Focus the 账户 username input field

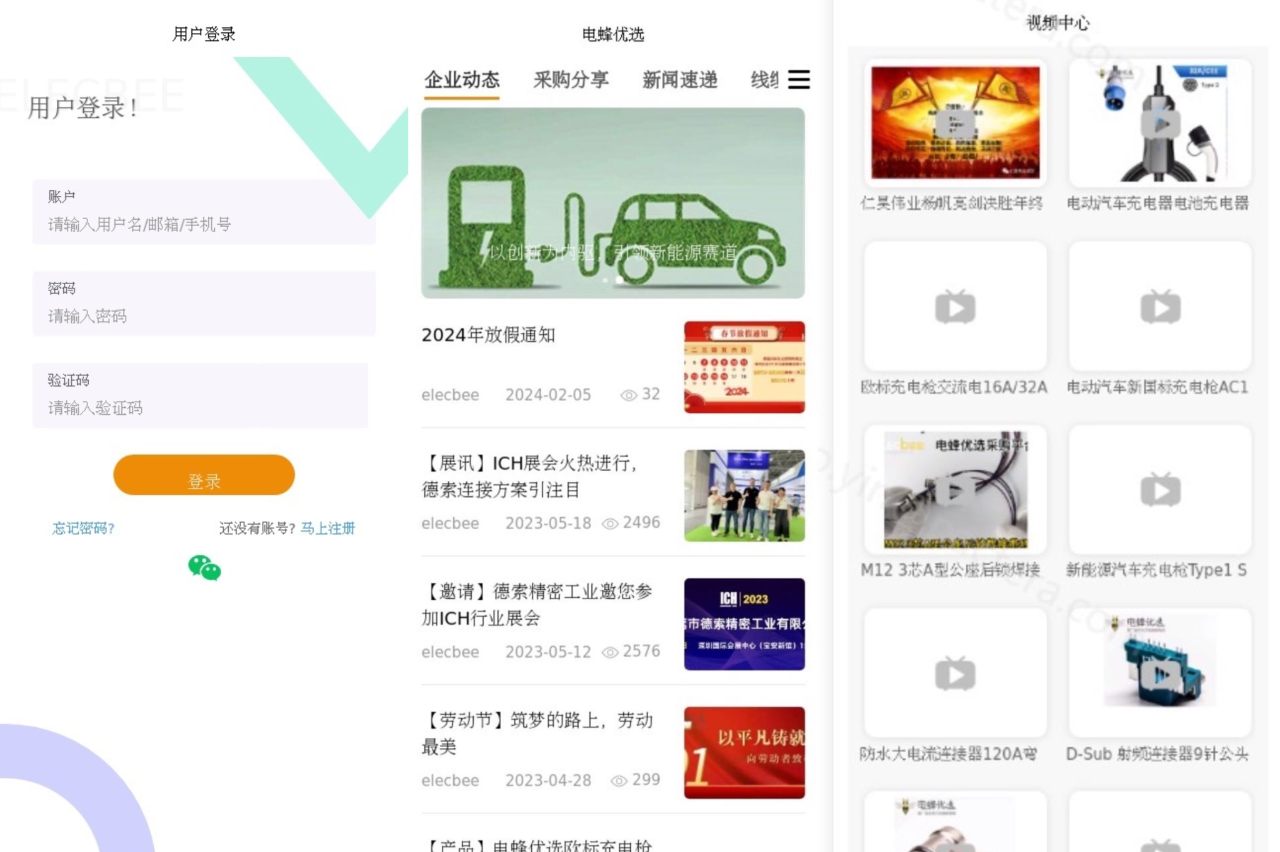pos(204,212)
